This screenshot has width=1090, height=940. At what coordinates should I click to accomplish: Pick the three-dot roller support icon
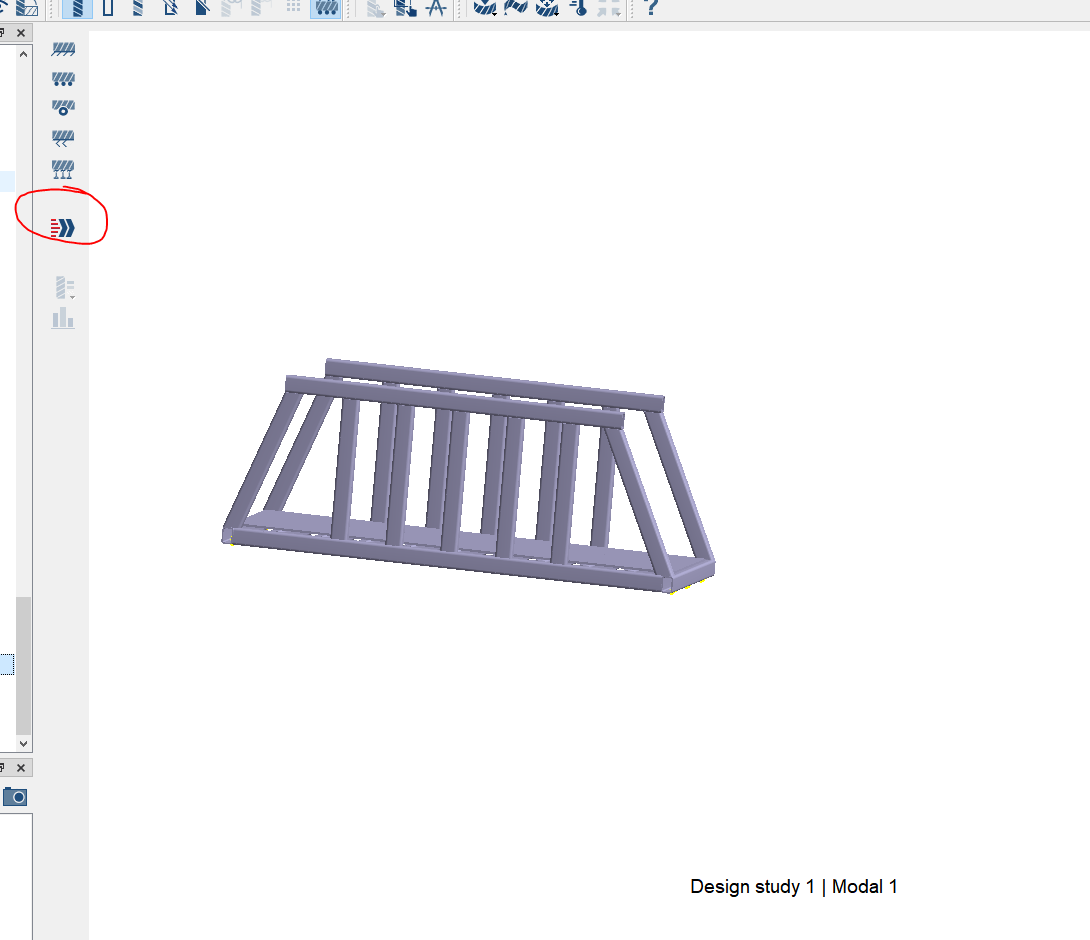click(x=64, y=79)
